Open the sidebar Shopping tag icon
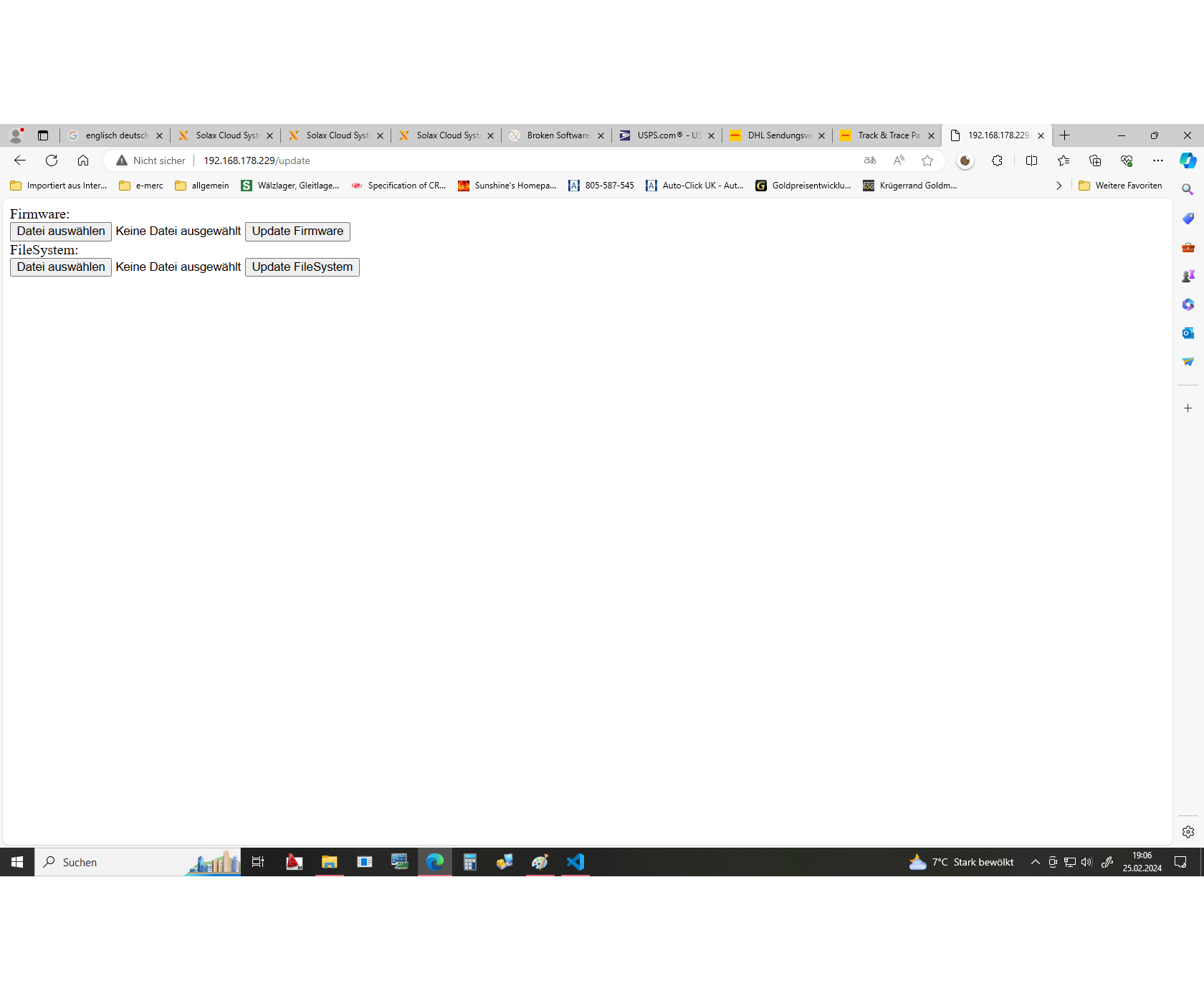 1188,219
